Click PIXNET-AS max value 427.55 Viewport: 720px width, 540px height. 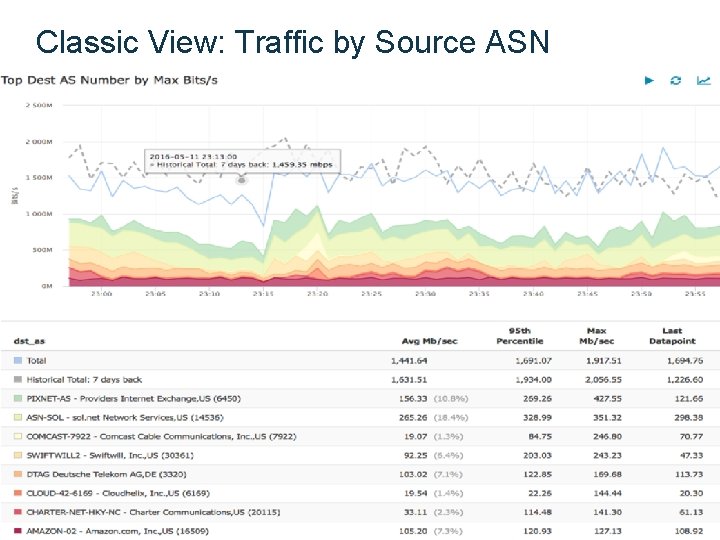(608, 399)
